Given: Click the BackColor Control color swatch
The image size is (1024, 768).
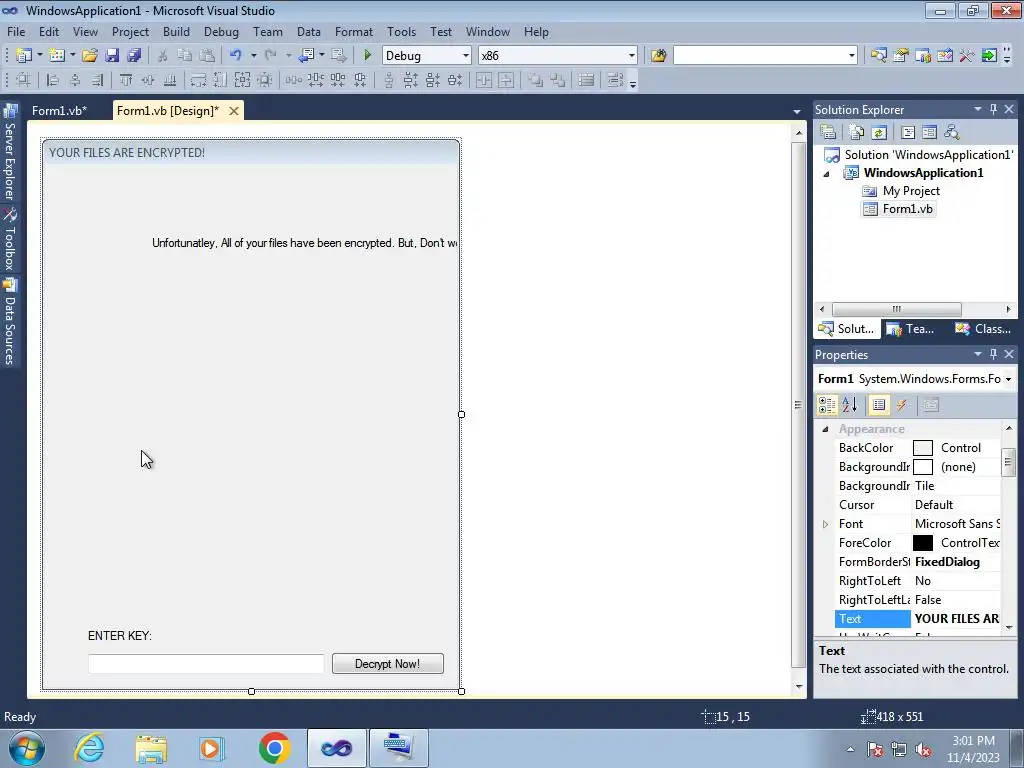Looking at the screenshot, I should (x=923, y=448).
